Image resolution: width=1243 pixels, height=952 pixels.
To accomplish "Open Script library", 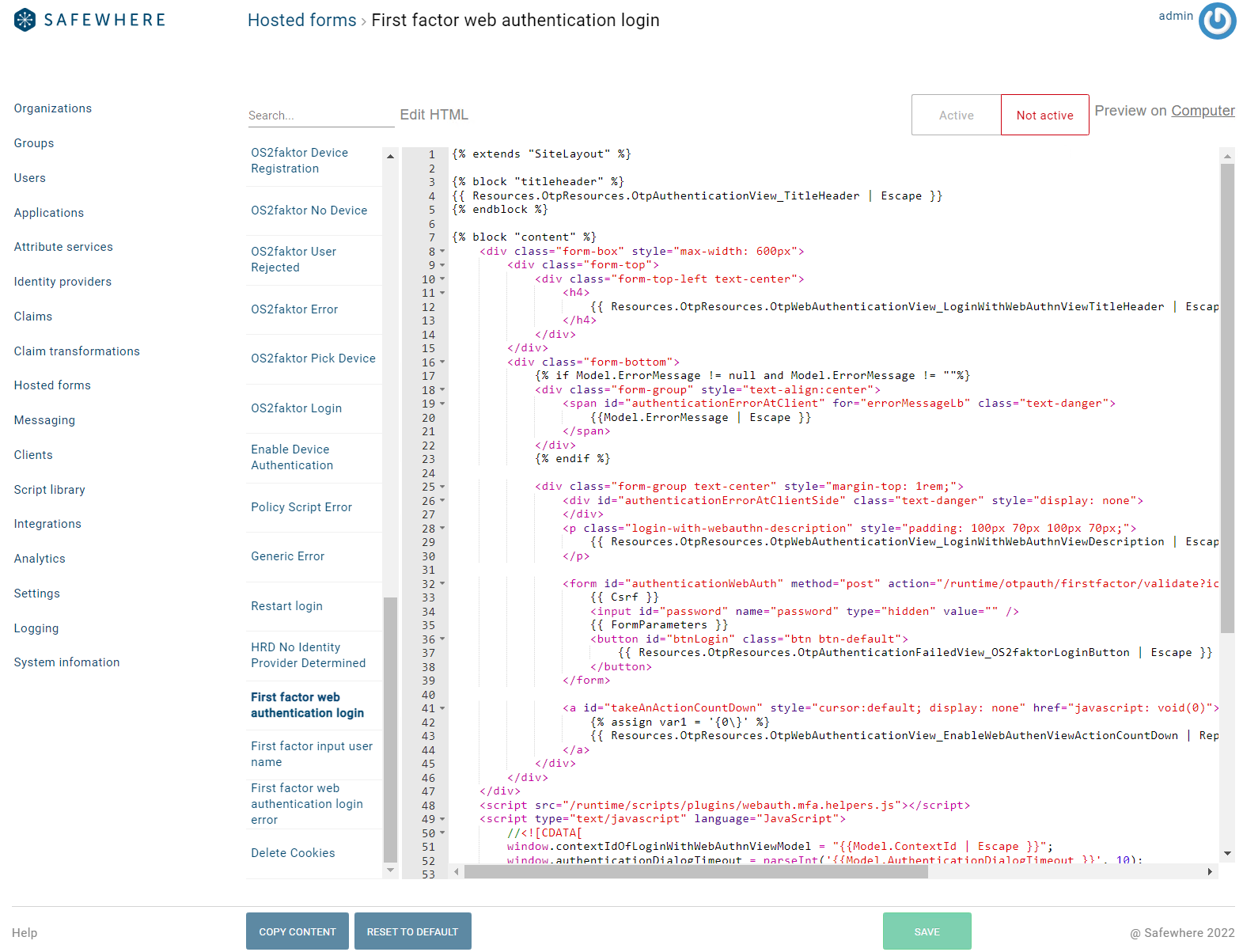I will [x=50, y=490].
